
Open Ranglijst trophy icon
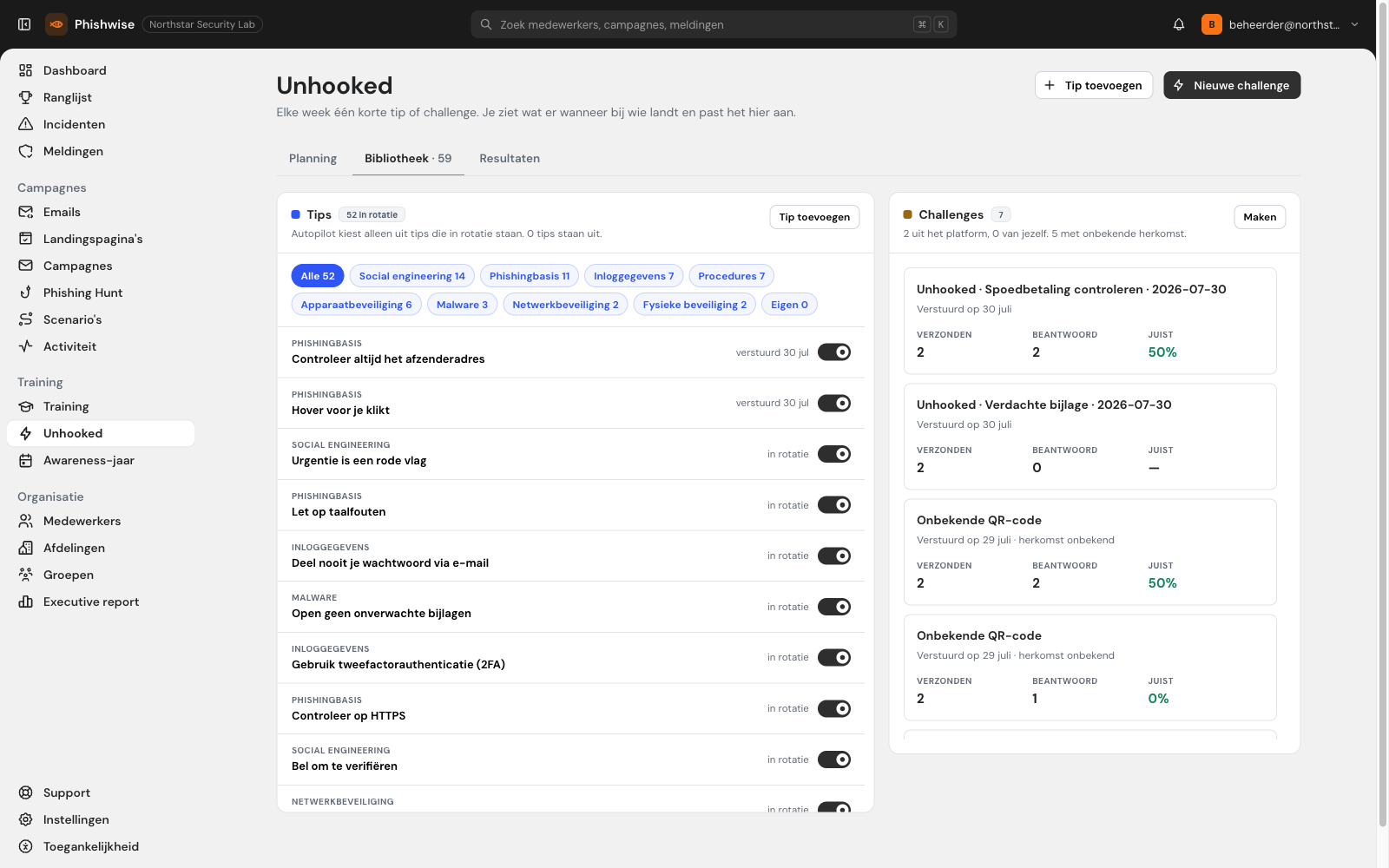coord(26,97)
